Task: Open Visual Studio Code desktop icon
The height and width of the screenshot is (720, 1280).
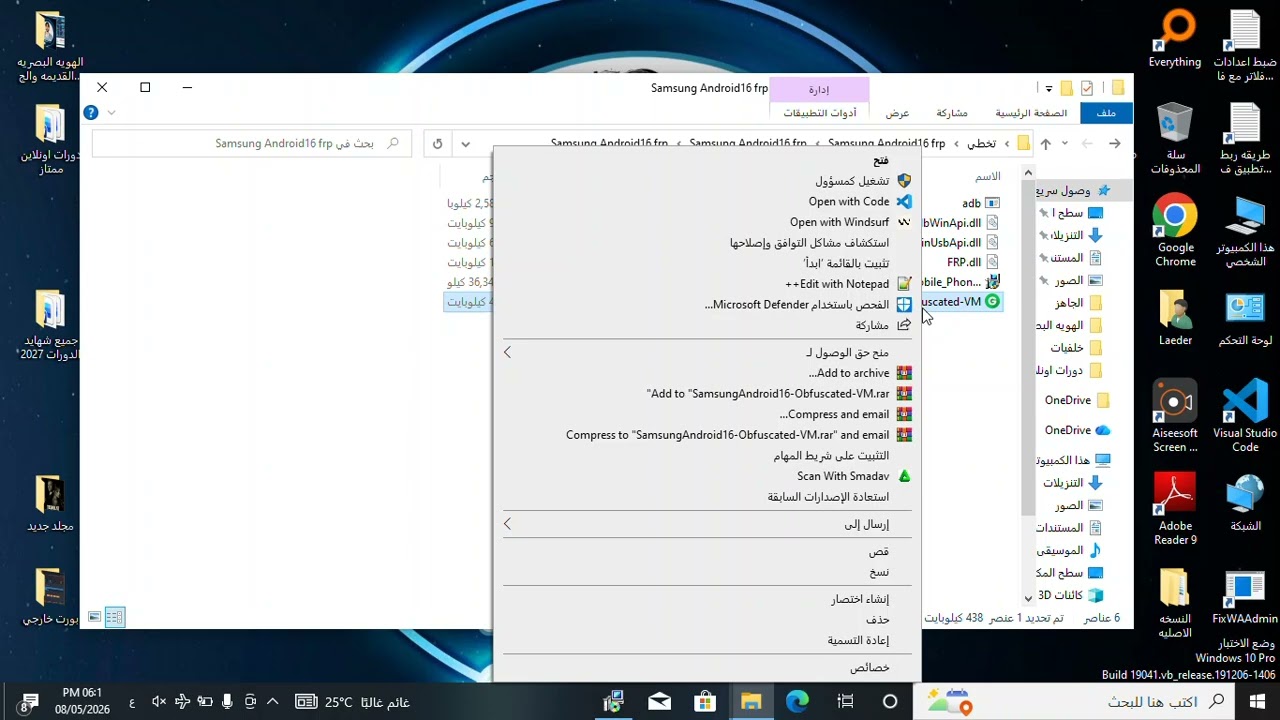Action: click(1245, 417)
